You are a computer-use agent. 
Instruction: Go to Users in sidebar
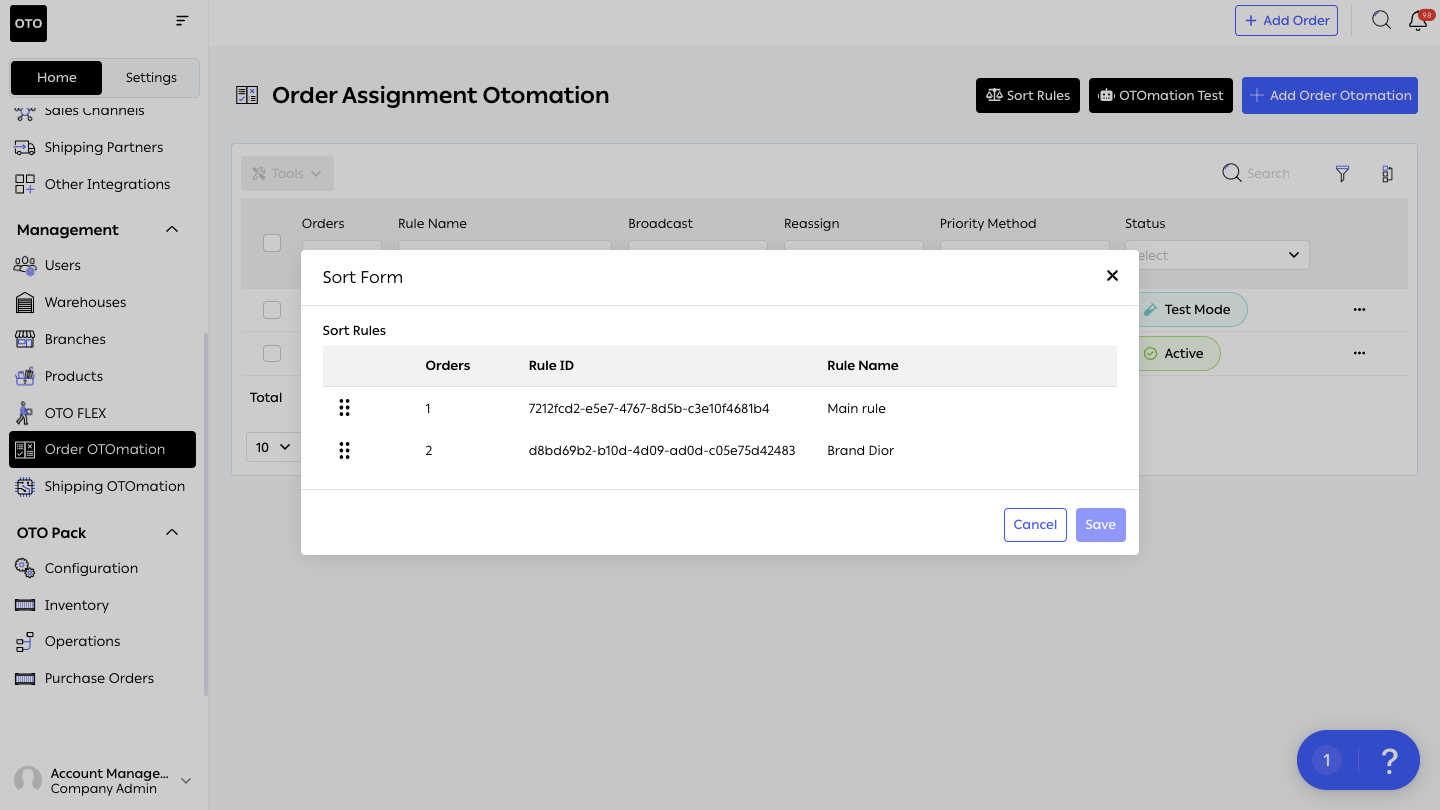point(62,265)
